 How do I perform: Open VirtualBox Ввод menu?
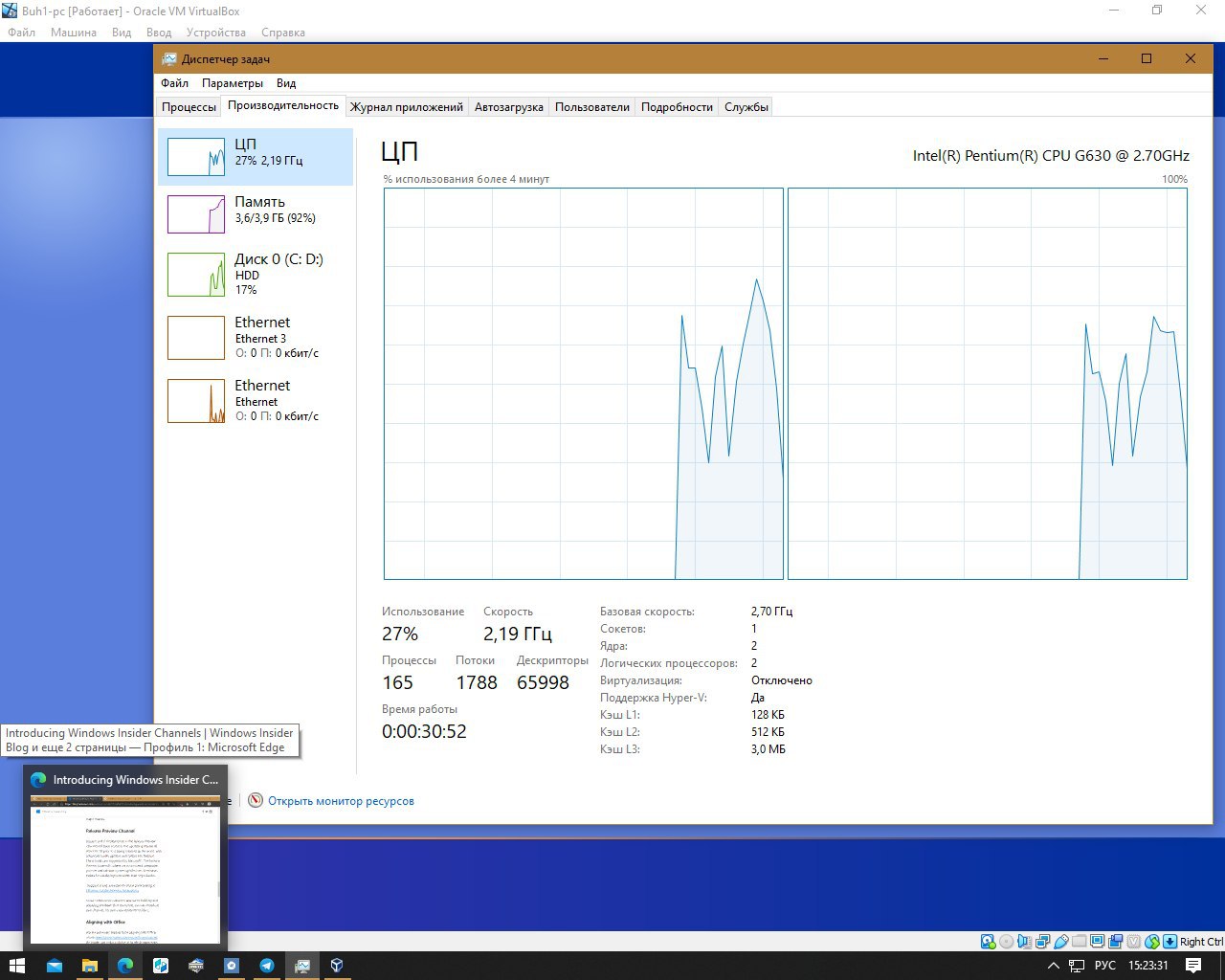click(159, 33)
